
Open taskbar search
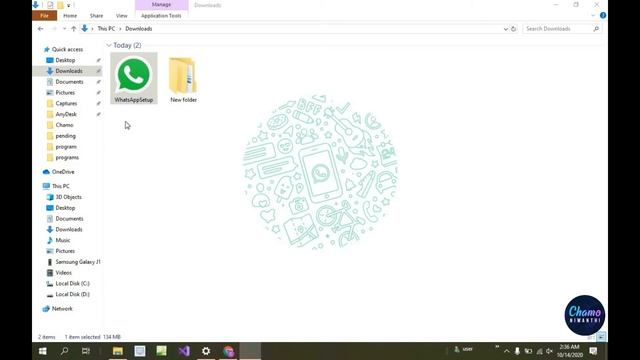pyautogui.click(x=64, y=351)
